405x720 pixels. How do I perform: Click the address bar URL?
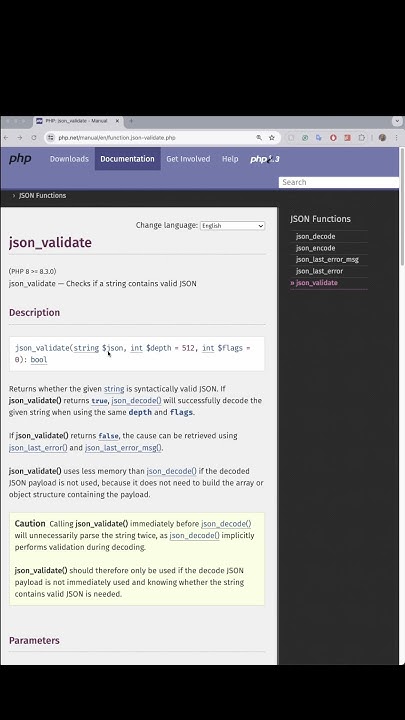(x=117, y=138)
